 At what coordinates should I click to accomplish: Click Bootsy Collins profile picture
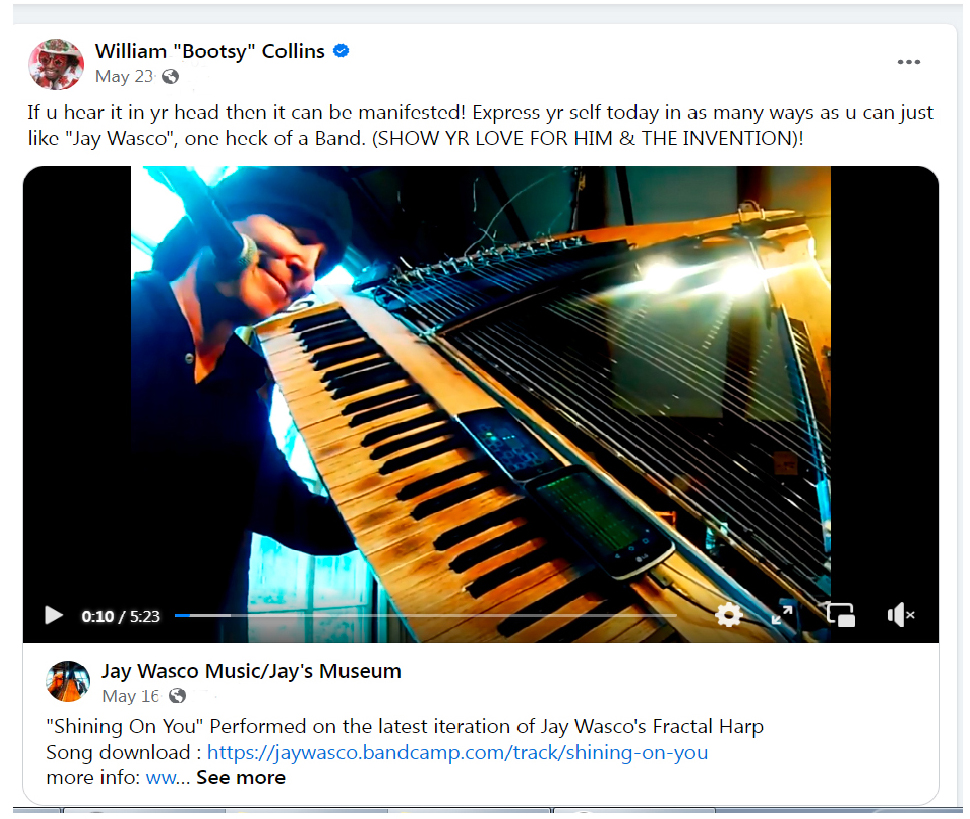coord(56,64)
